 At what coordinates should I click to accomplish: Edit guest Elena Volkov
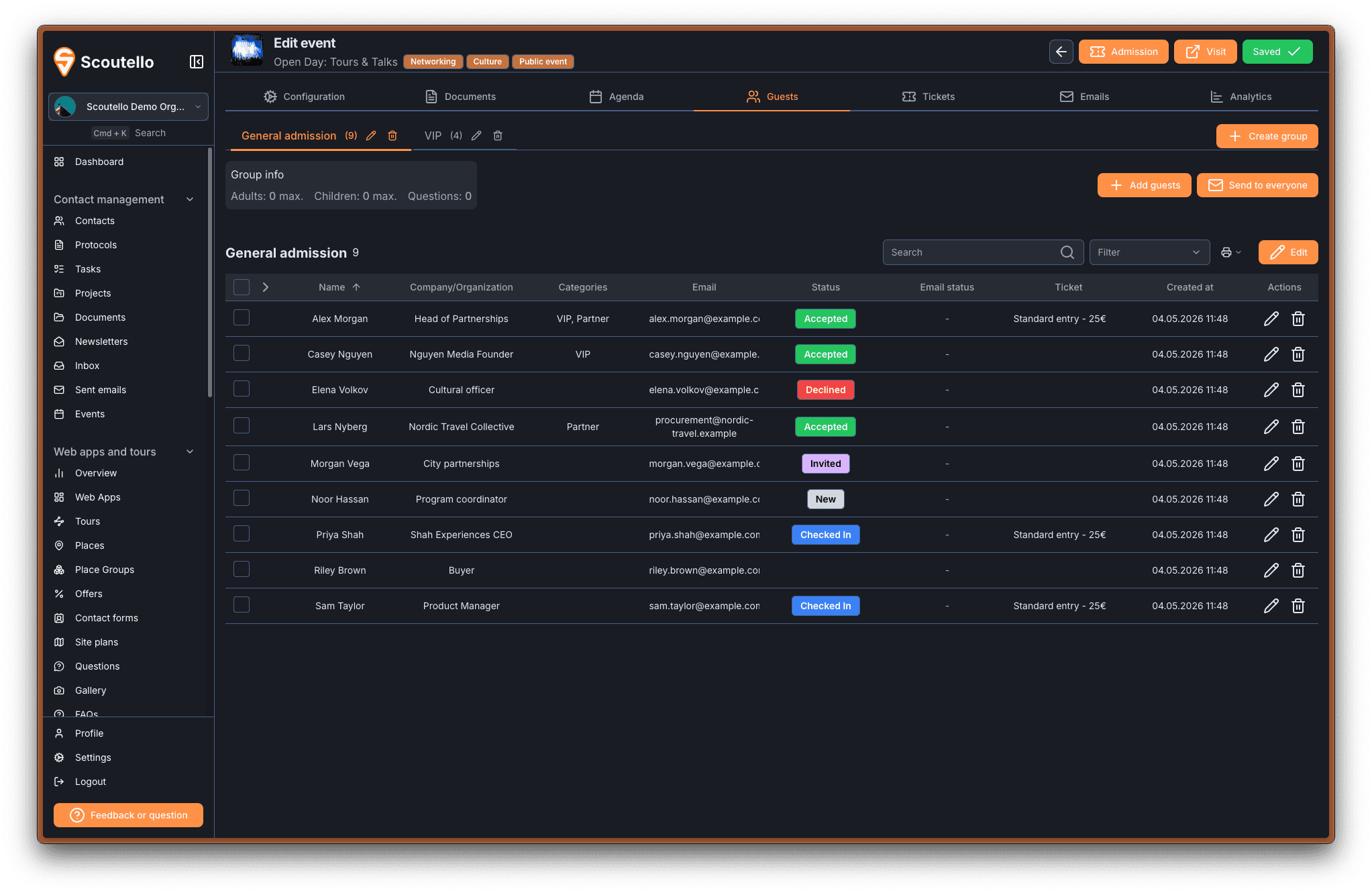(x=1271, y=390)
